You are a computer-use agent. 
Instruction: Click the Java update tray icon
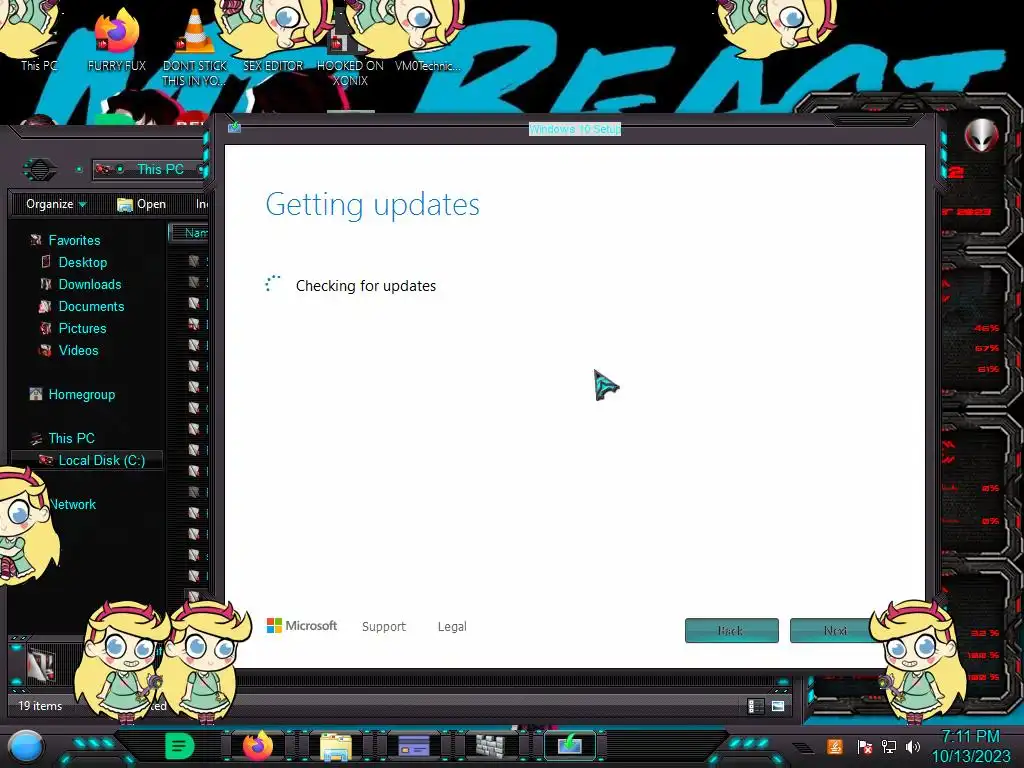(x=835, y=746)
